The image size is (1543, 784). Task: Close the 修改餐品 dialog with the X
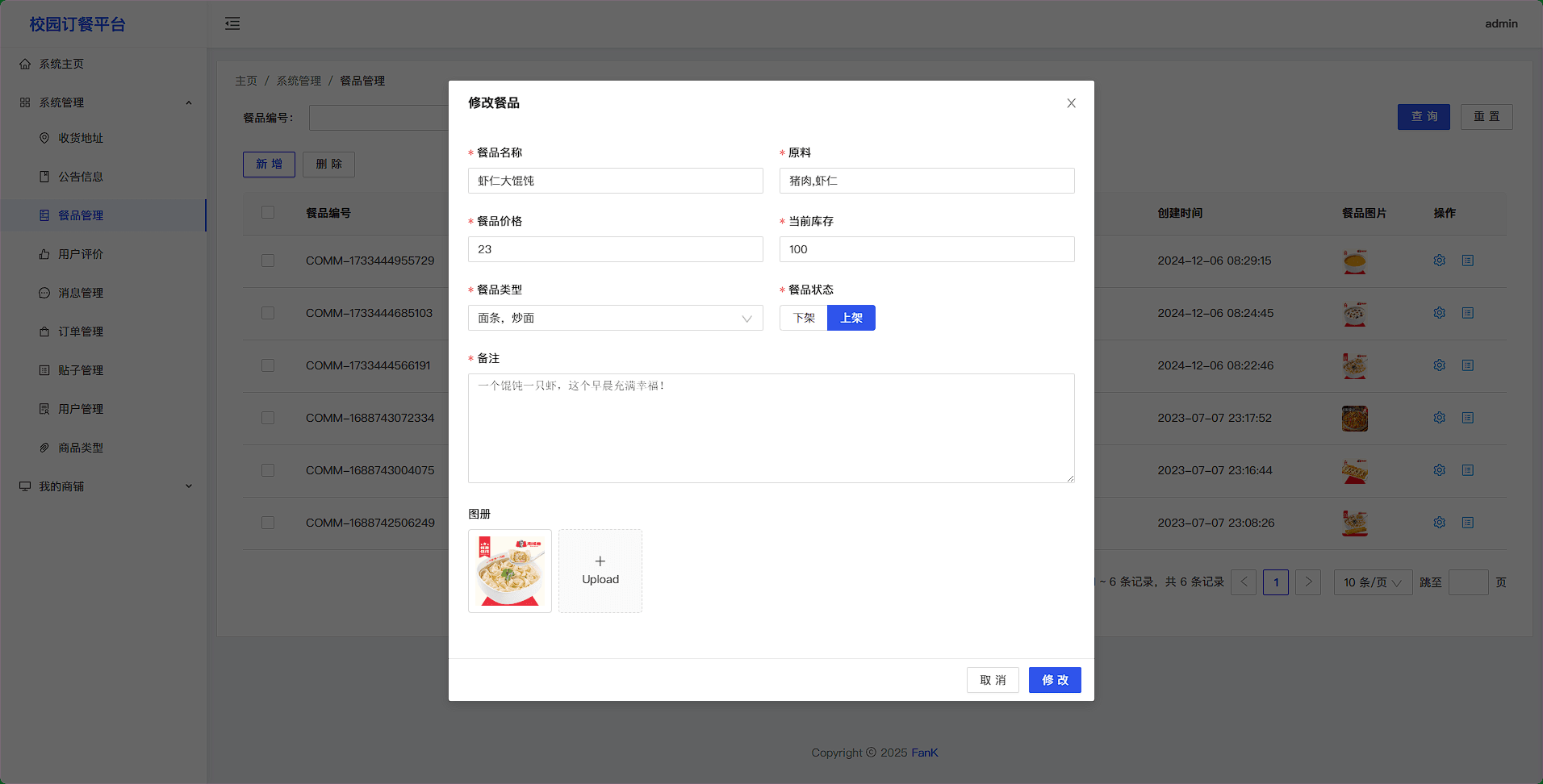point(1071,103)
